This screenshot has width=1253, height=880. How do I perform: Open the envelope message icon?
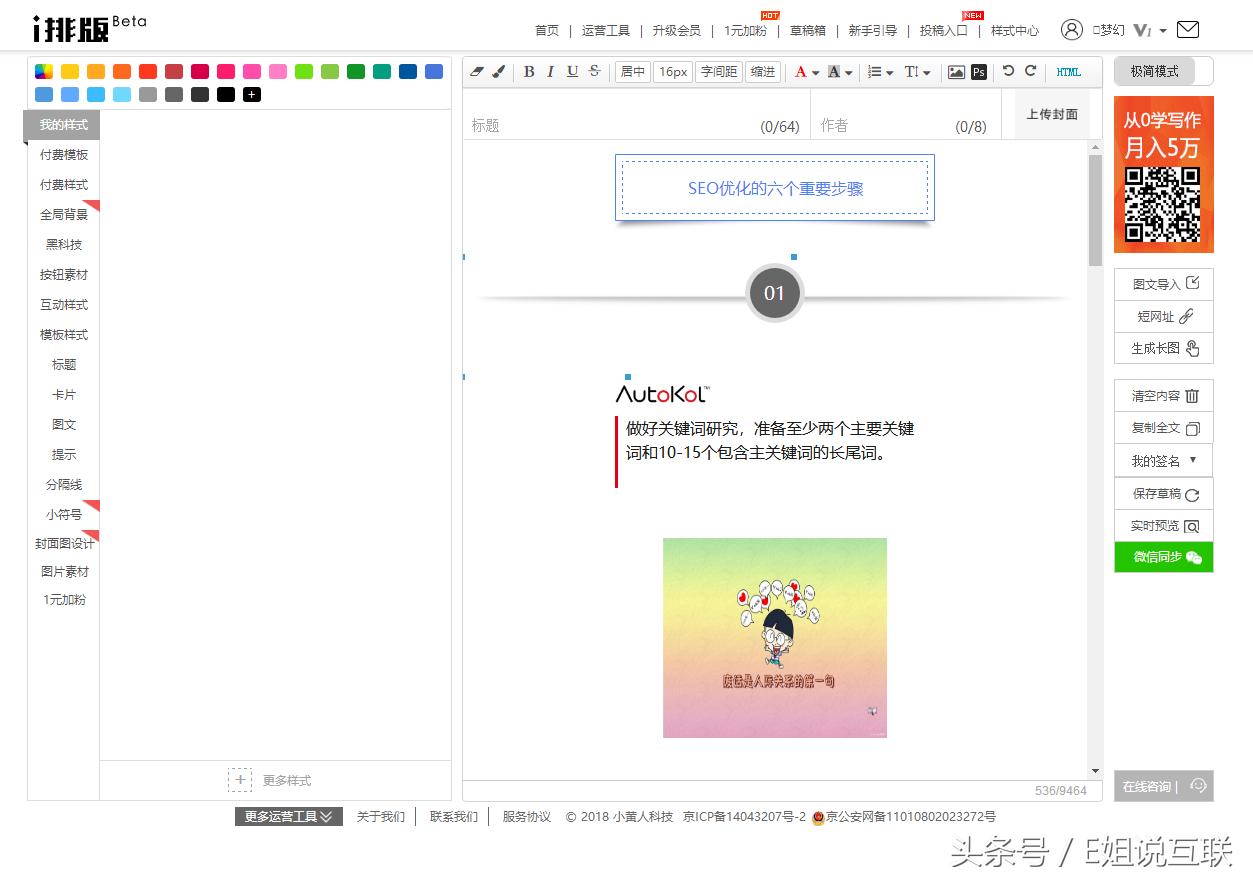(1188, 30)
